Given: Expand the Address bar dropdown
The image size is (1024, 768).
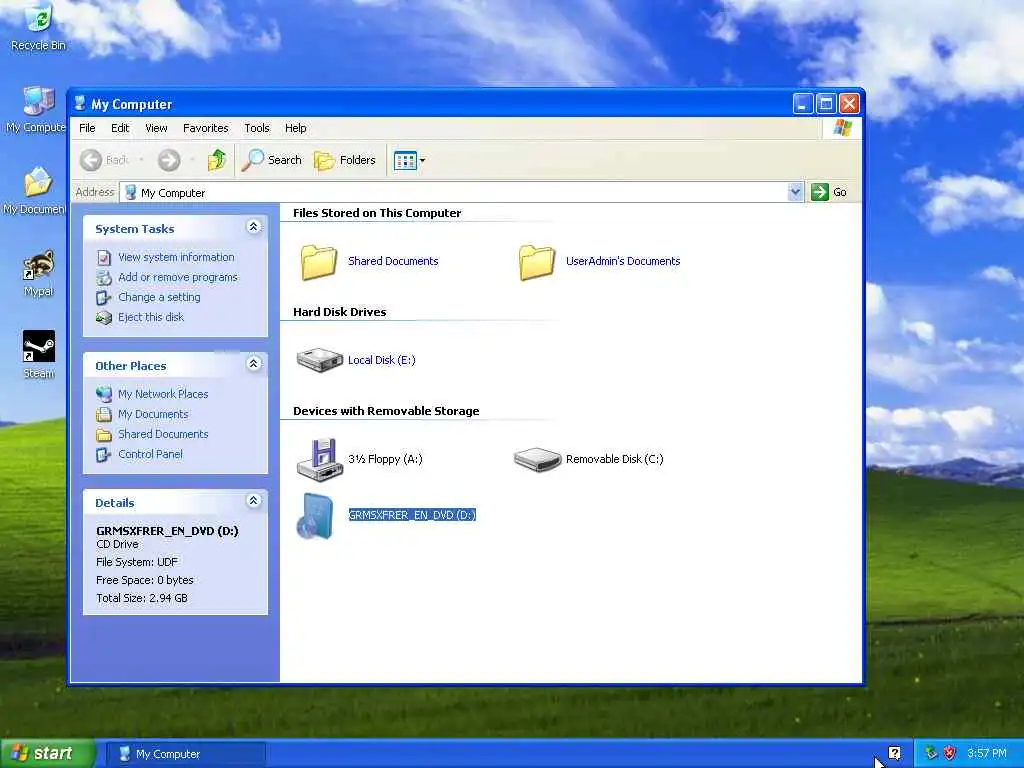Looking at the screenshot, I should click(795, 192).
